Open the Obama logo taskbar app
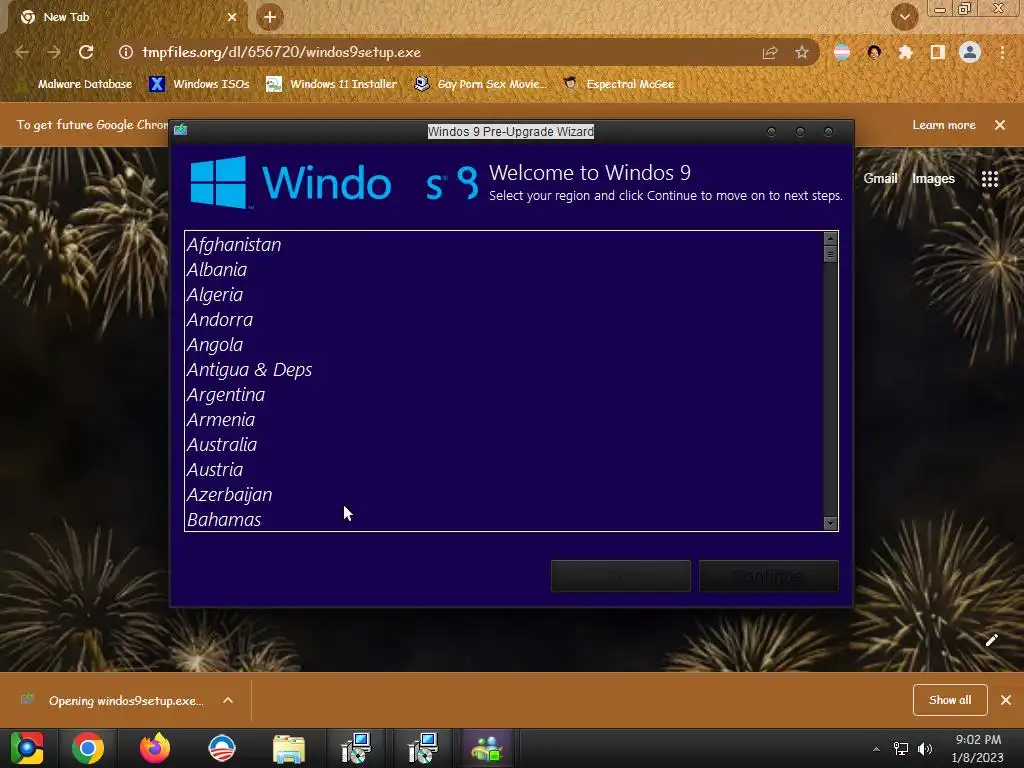Image resolution: width=1024 pixels, height=768 pixels. [222, 748]
